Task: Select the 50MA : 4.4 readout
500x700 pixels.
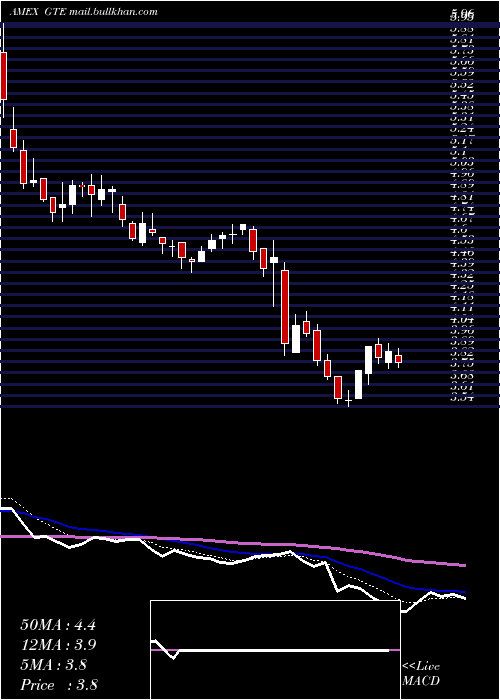Action: [58, 625]
